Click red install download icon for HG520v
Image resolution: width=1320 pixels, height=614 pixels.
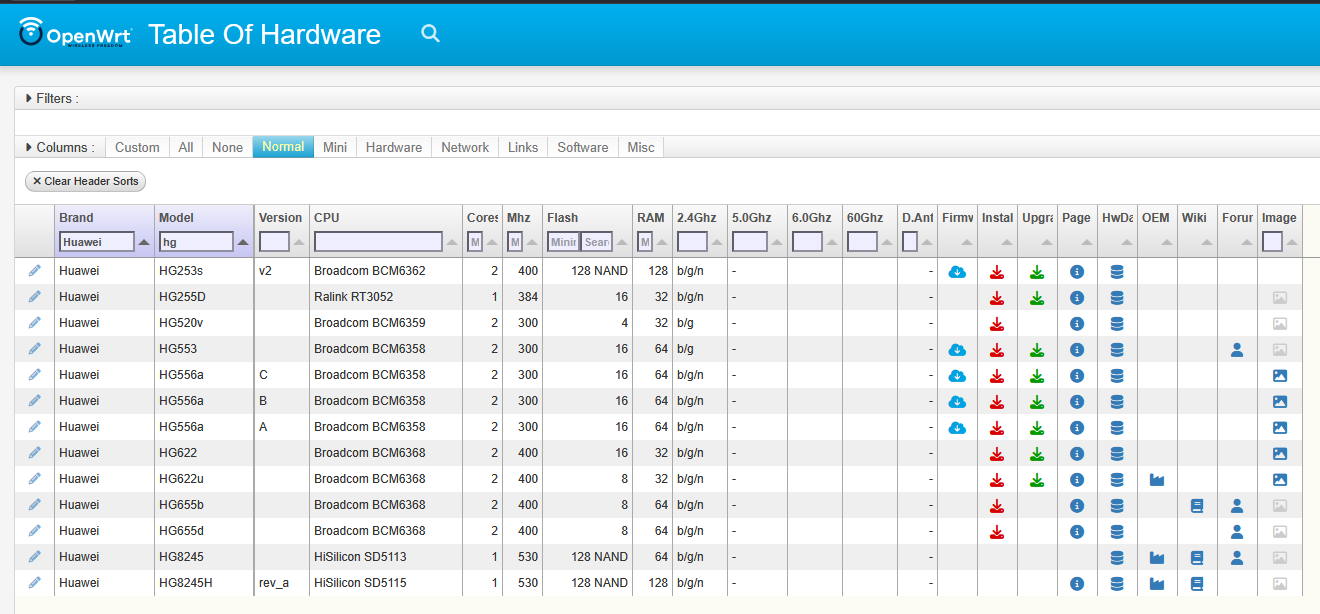pyautogui.click(x=997, y=323)
